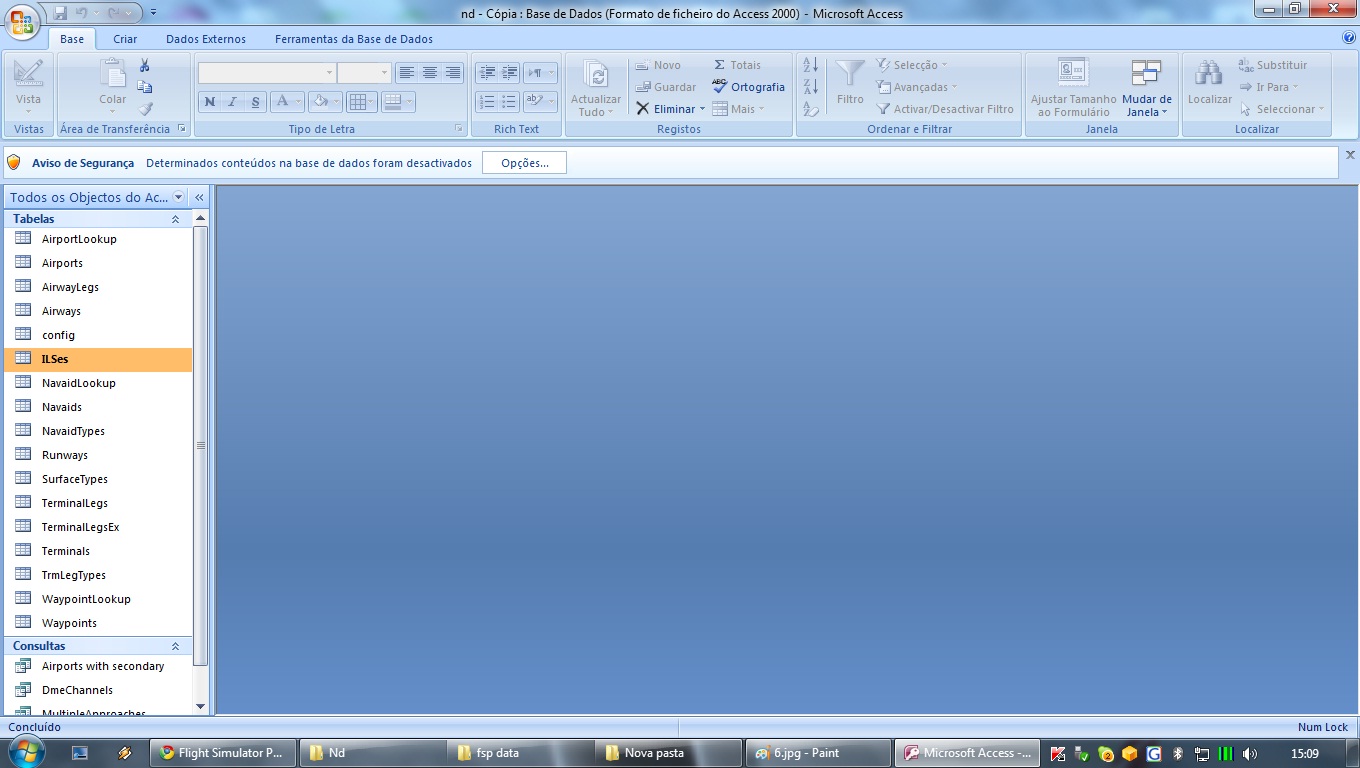Toggle Activar/Desactivar Filtro

(x=945, y=109)
